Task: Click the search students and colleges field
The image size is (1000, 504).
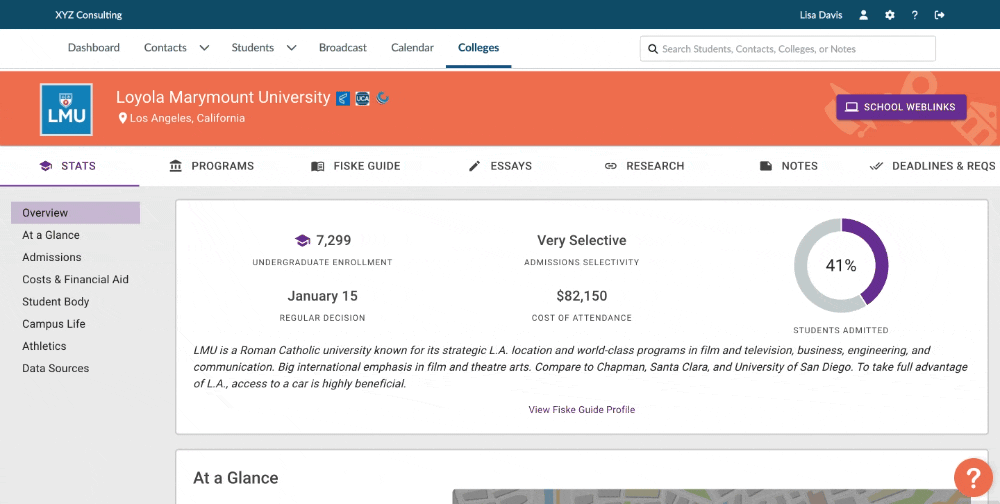Action: click(x=788, y=48)
